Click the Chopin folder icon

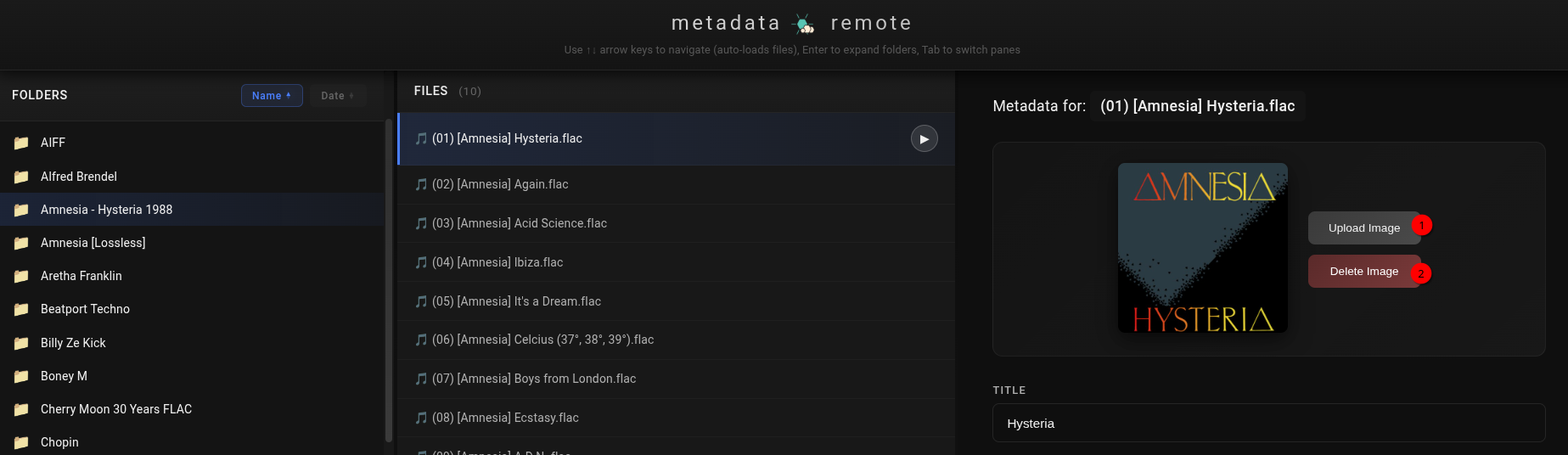click(21, 442)
